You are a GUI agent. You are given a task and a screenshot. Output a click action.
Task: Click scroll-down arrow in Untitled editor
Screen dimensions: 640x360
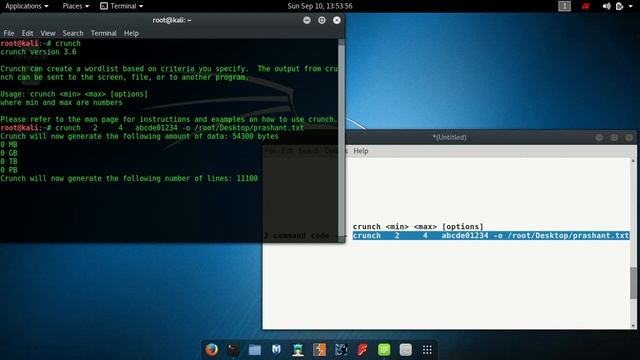[633, 326]
